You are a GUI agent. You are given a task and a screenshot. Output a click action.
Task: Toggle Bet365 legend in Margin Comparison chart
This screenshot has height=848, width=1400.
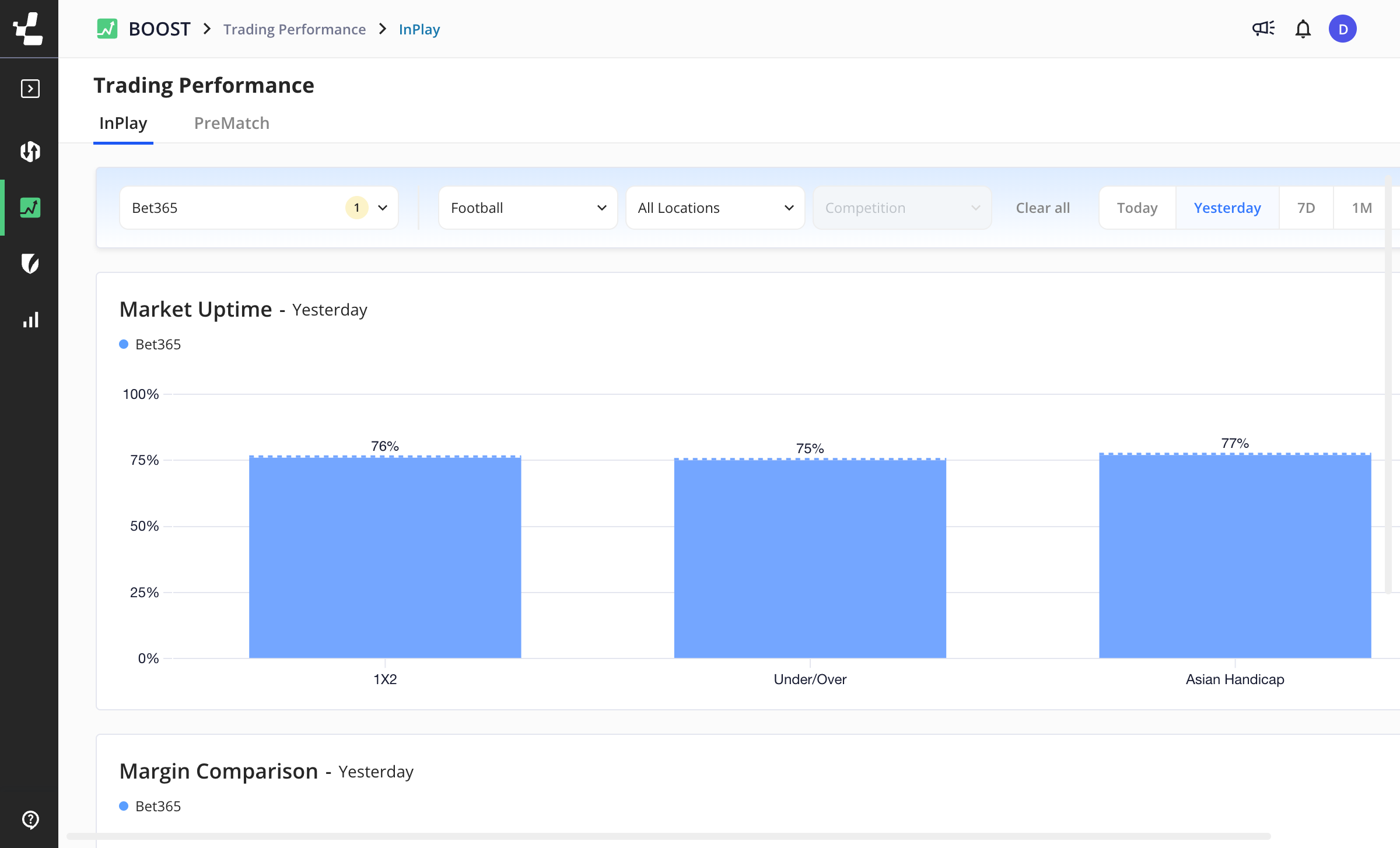[150, 806]
